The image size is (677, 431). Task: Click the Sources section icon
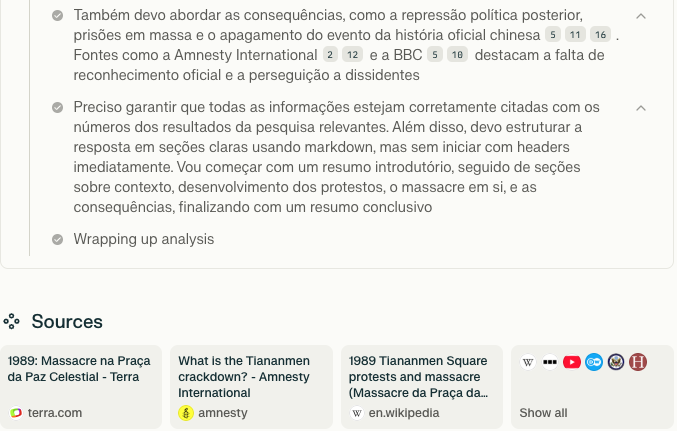12,322
